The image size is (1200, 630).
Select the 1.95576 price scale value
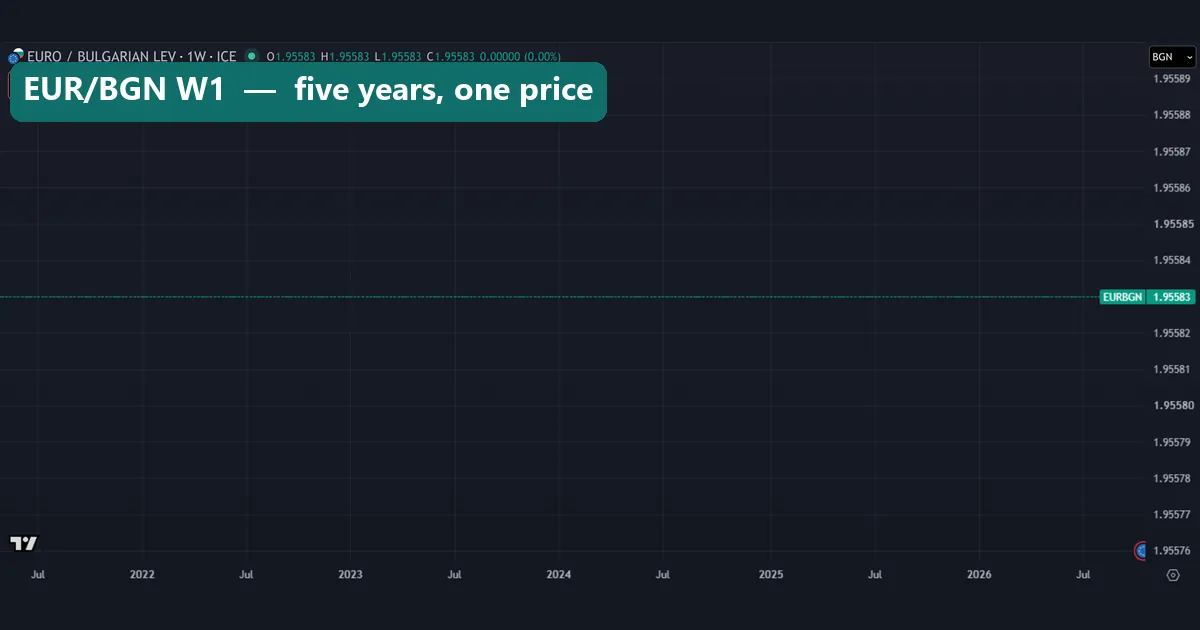[1171, 551]
